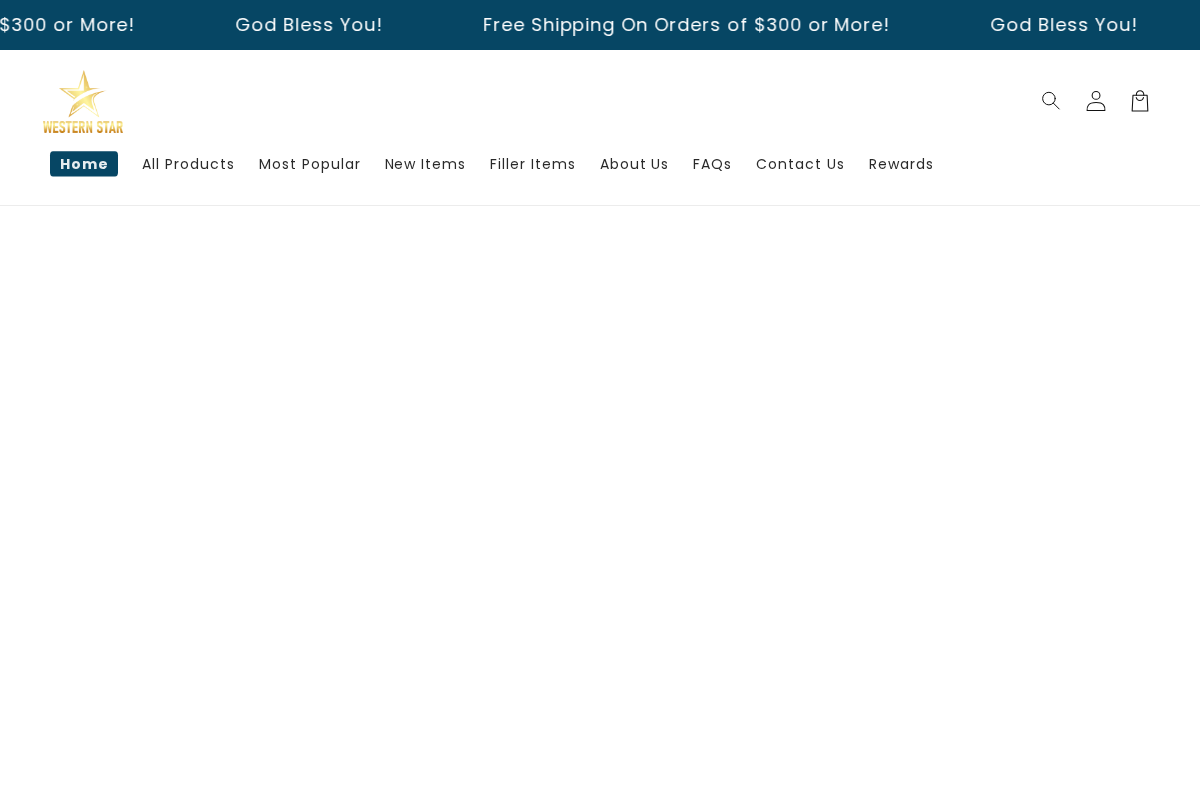This screenshot has height=800, width=1200.
Task: Open the FAQs page
Action: (x=712, y=164)
